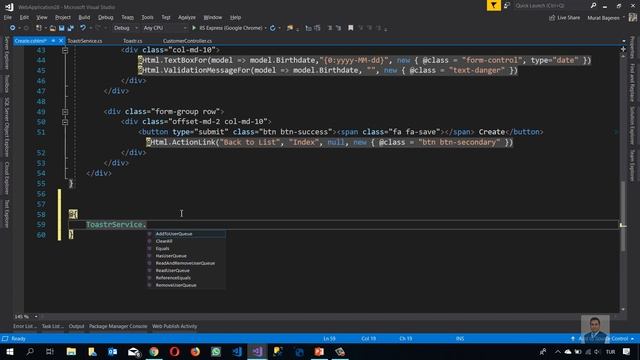Click the Quick Launch search field
The height and width of the screenshot is (360, 640).
[x=551, y=5]
